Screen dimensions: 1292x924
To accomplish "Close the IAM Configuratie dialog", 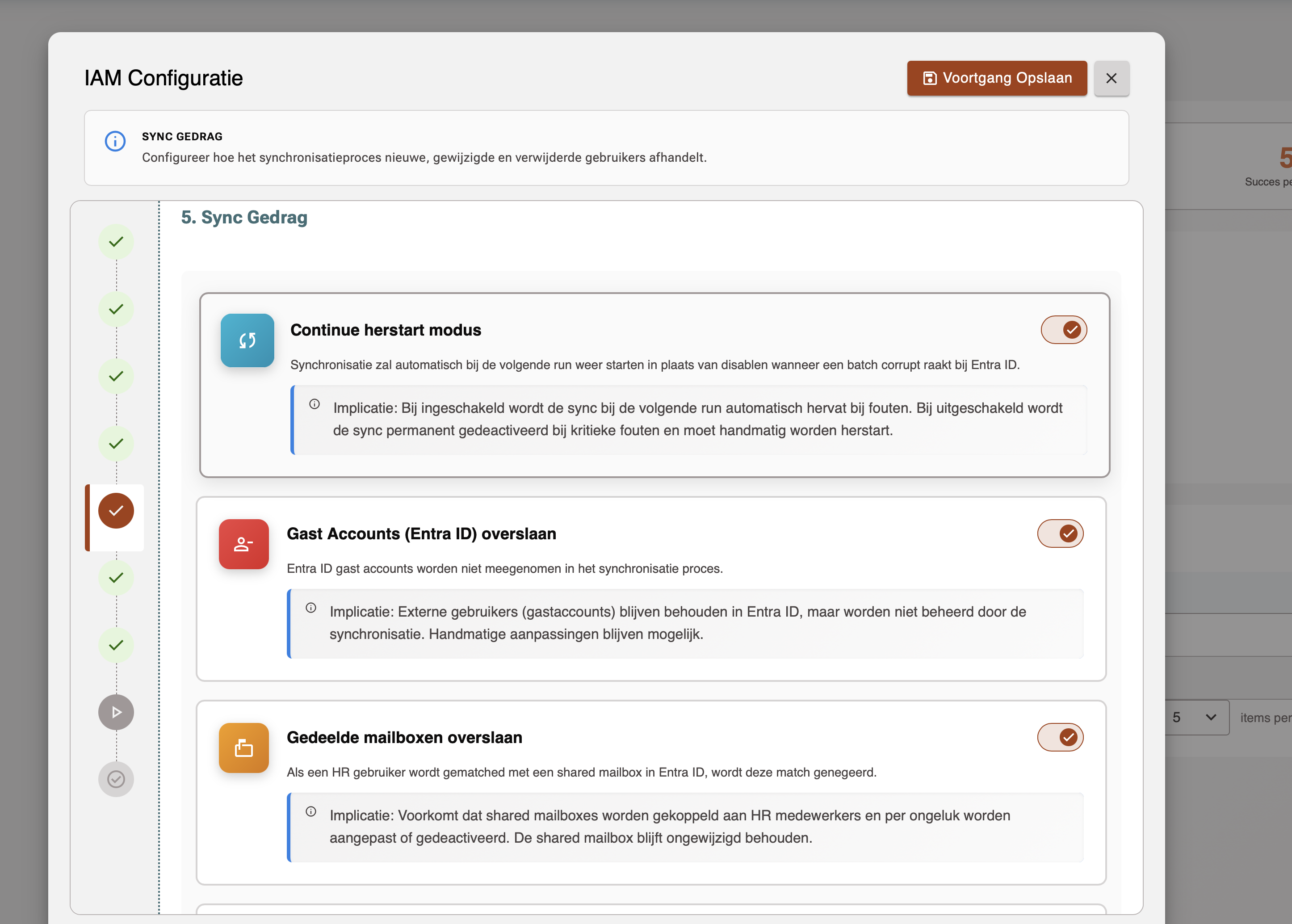I will tap(1111, 78).
